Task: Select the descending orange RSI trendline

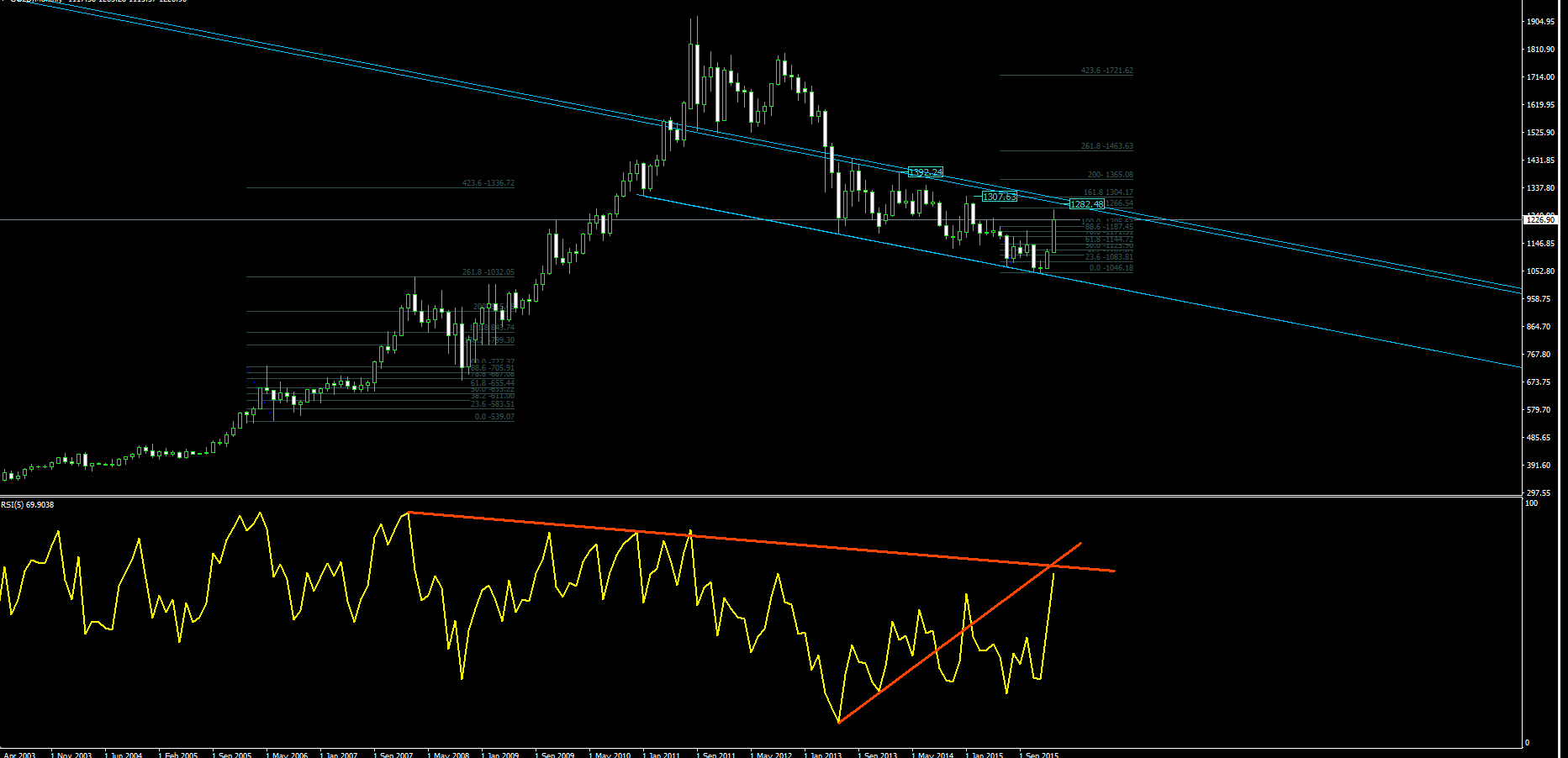Action: tap(761, 542)
